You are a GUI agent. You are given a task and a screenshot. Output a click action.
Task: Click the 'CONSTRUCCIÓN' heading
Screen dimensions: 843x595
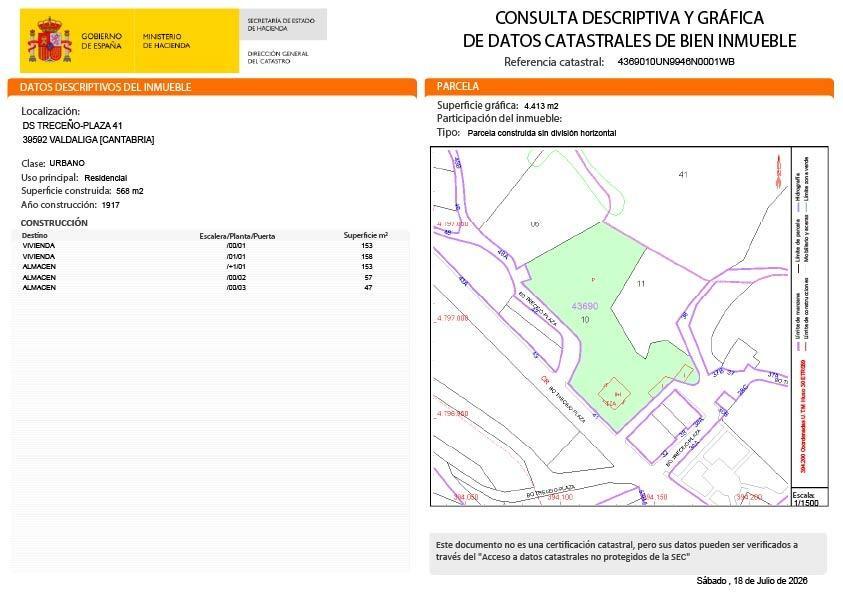[54, 223]
